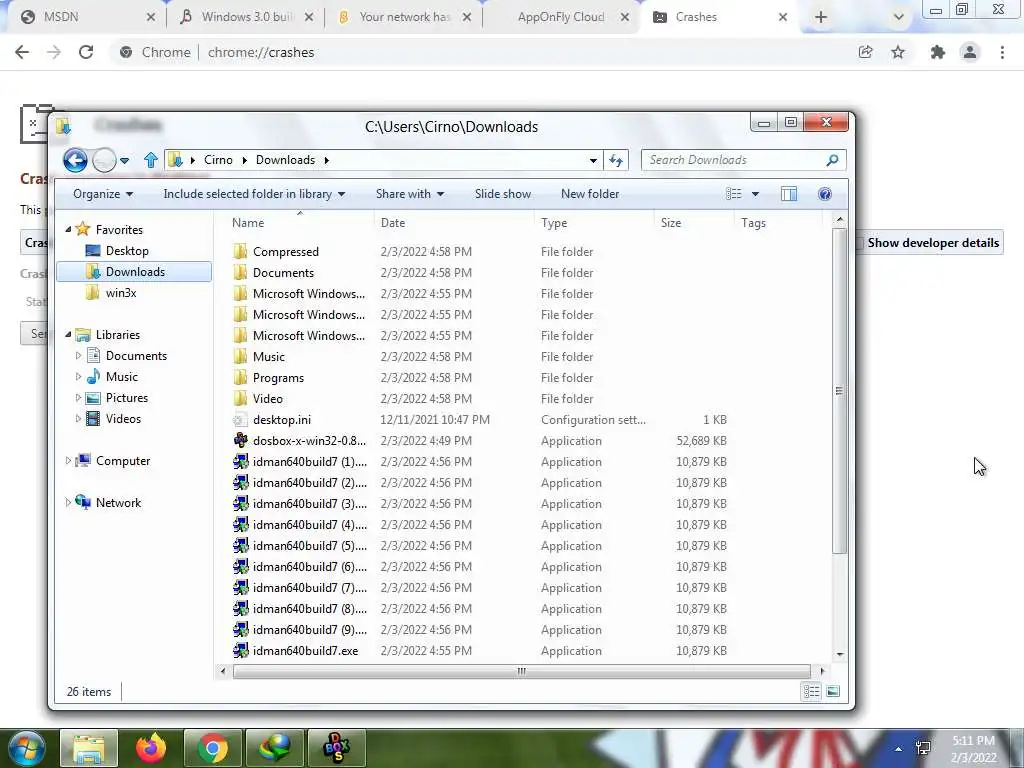Viewport: 1024px width, 768px height.
Task: Click the Windows Start orb
Action: (x=25, y=750)
